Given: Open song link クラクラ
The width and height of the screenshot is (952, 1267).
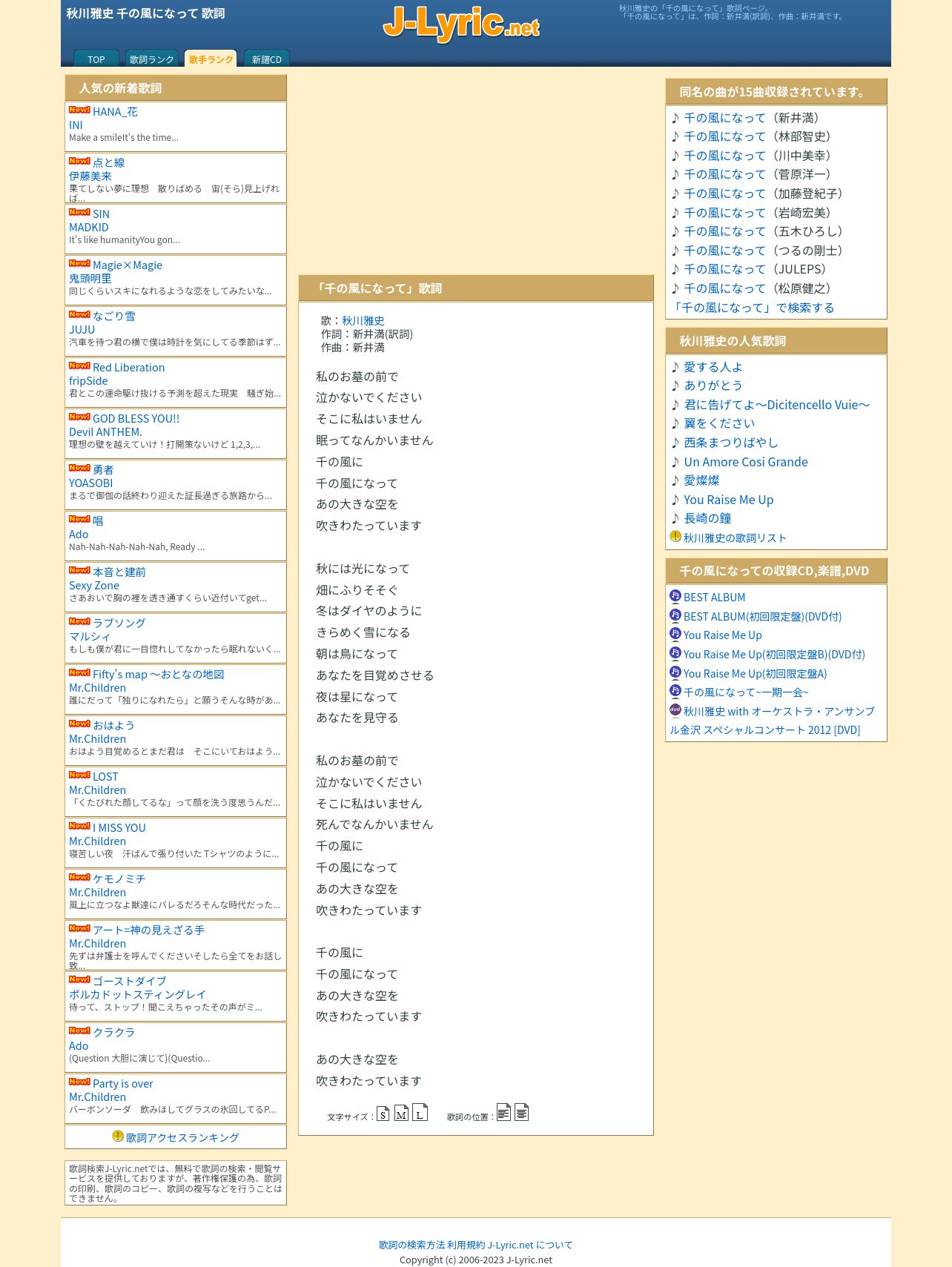Looking at the screenshot, I should 113,1033.
